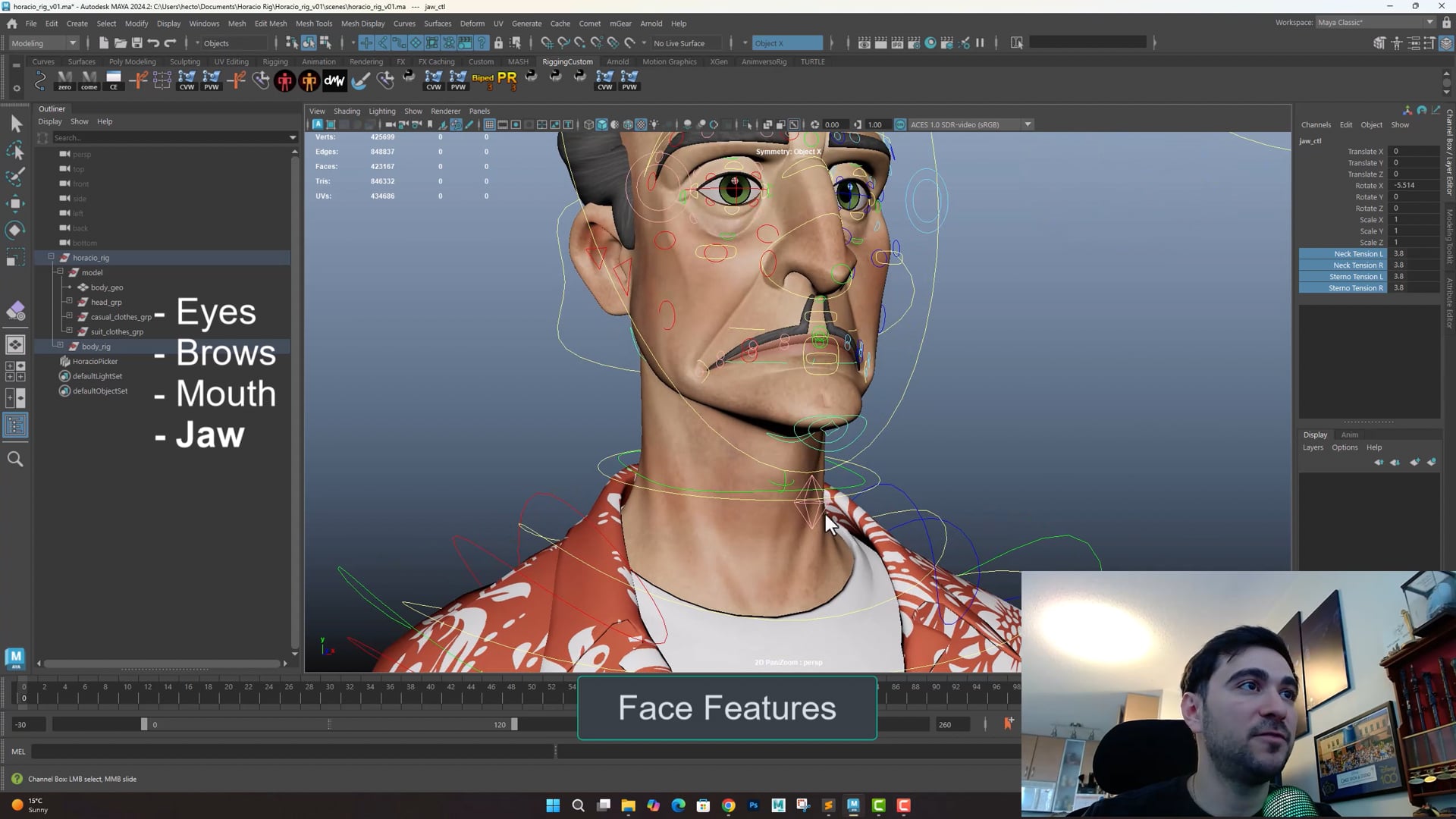Select the Neck Tension L attribute

click(x=1343, y=254)
